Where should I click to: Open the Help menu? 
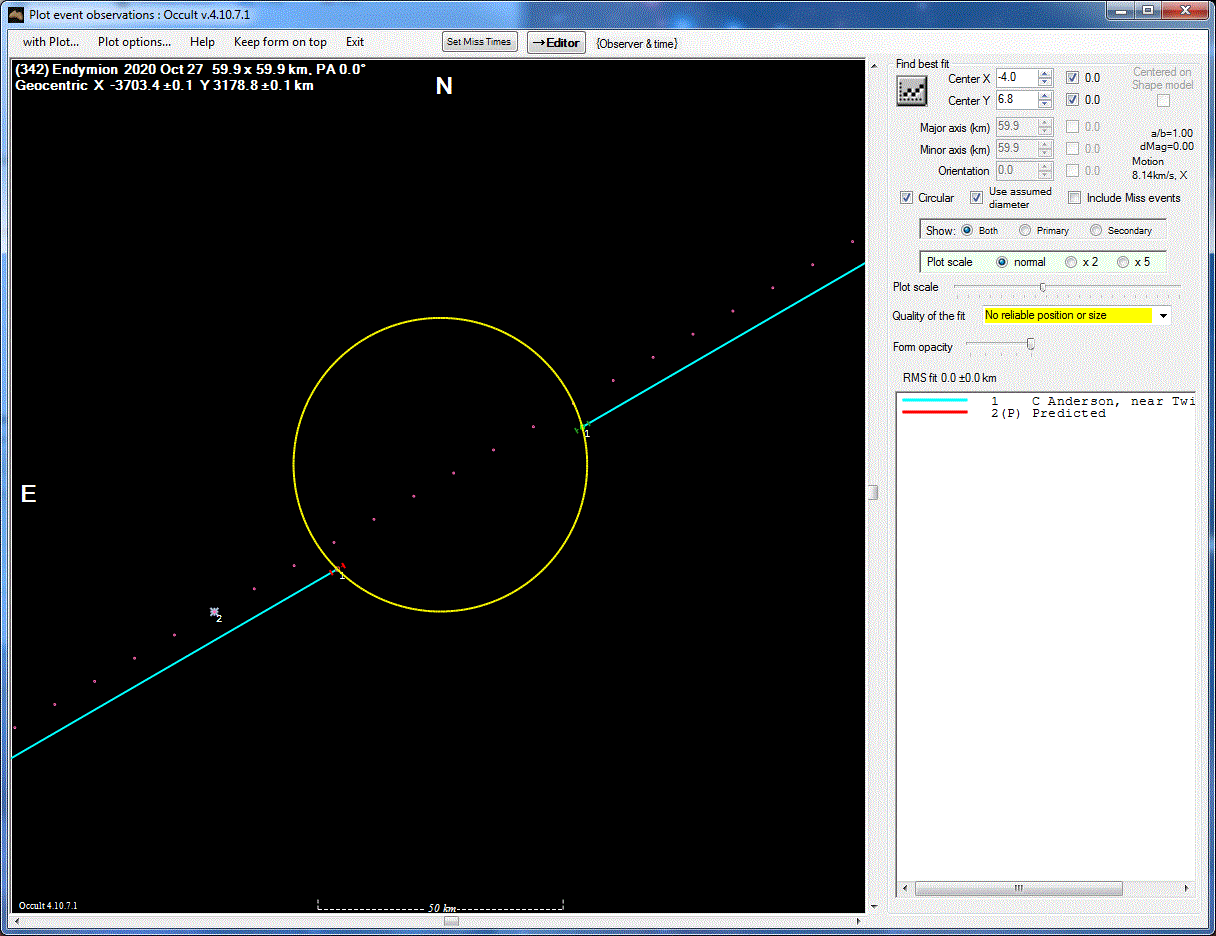(x=202, y=42)
